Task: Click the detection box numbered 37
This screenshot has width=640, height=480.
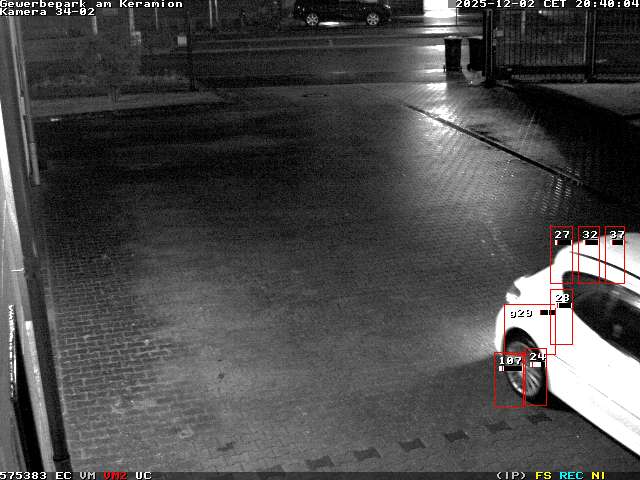Action: point(614,256)
